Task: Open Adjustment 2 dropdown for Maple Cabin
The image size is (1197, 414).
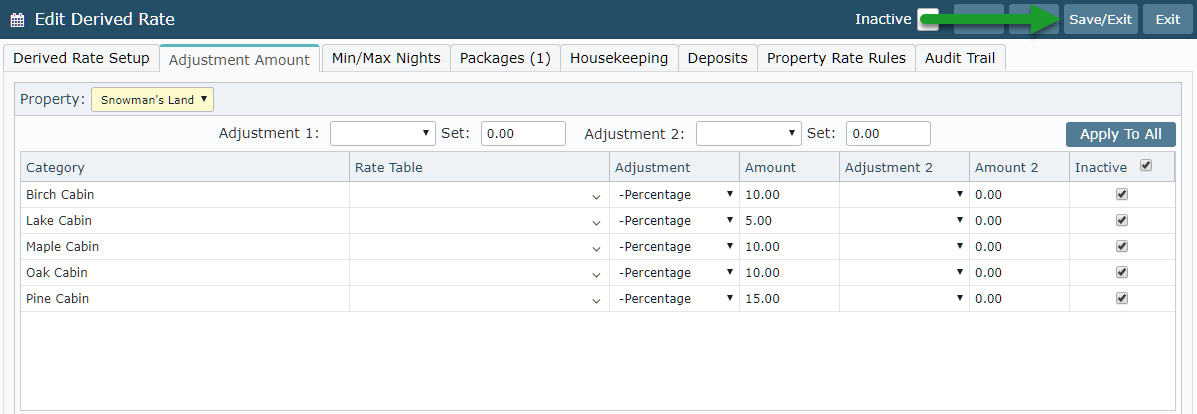Action: tap(905, 247)
